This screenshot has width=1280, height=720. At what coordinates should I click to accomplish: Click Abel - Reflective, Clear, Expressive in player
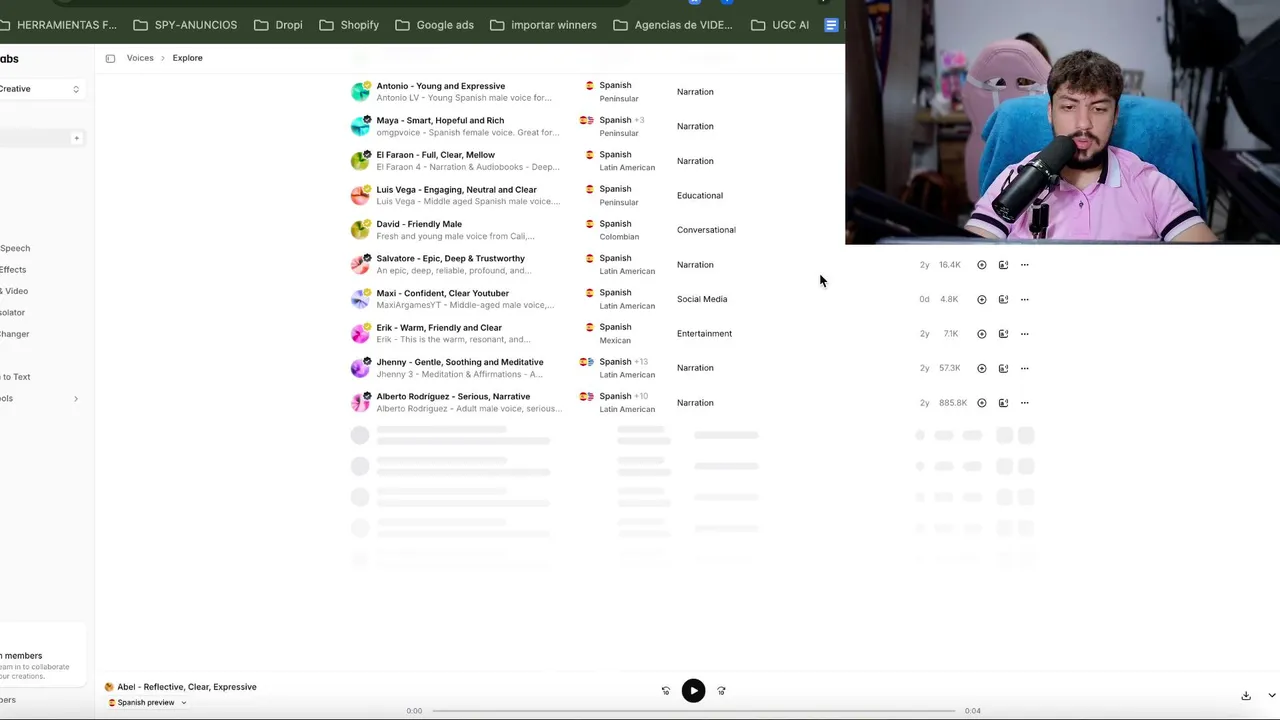pyautogui.click(x=187, y=687)
